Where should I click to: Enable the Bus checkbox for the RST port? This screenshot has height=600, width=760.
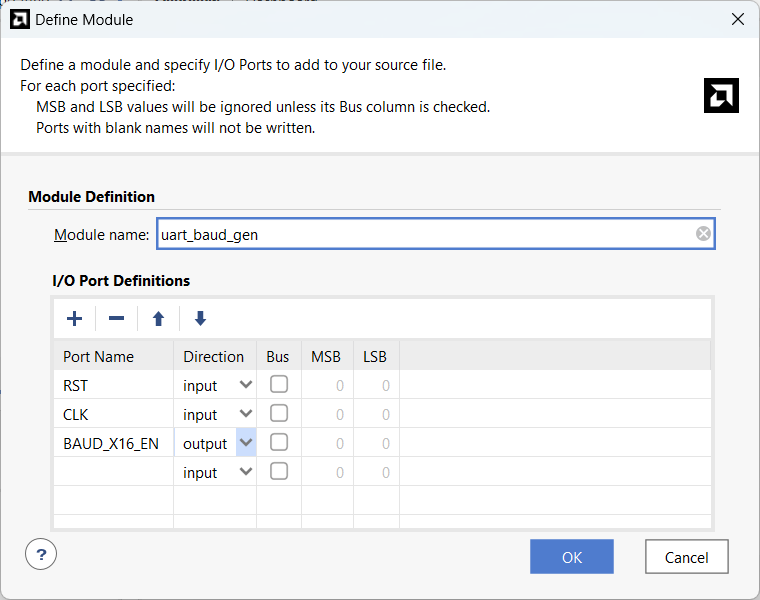279,384
